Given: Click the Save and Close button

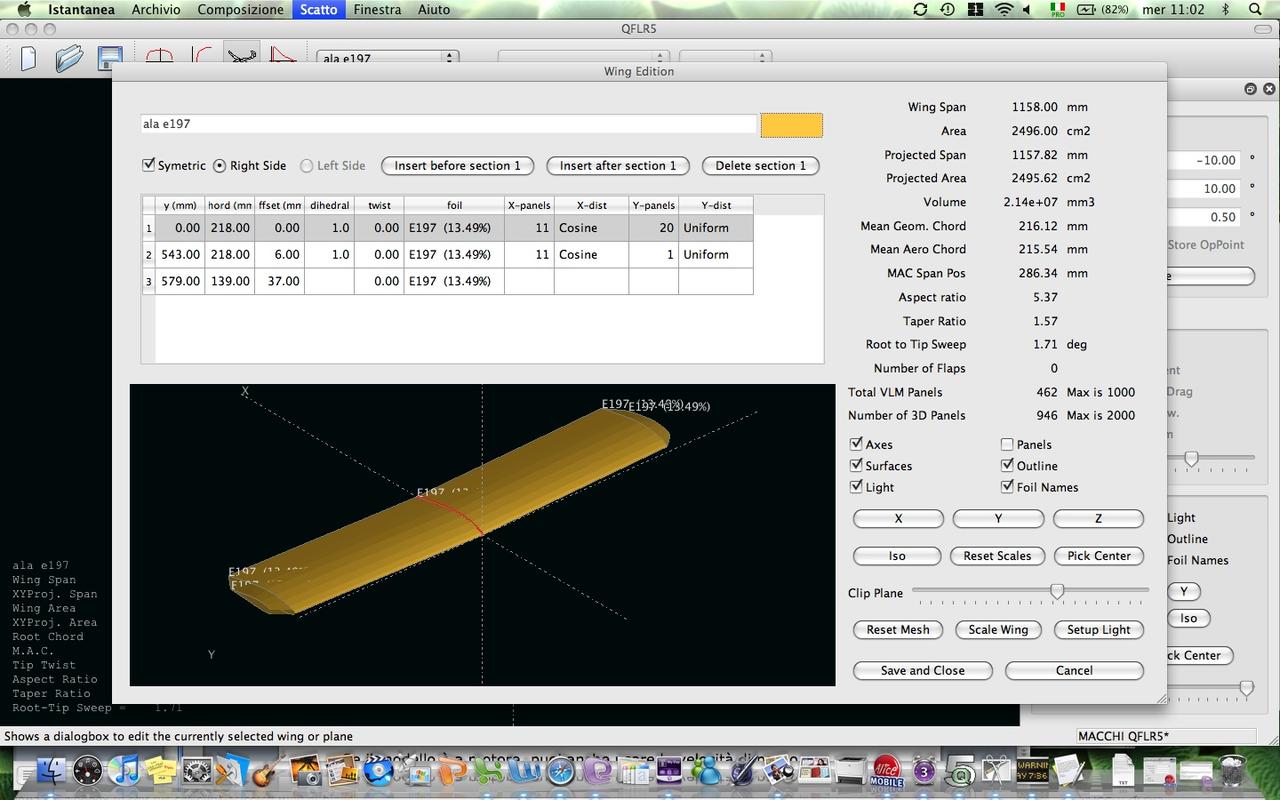Looking at the screenshot, I should 922,671.
